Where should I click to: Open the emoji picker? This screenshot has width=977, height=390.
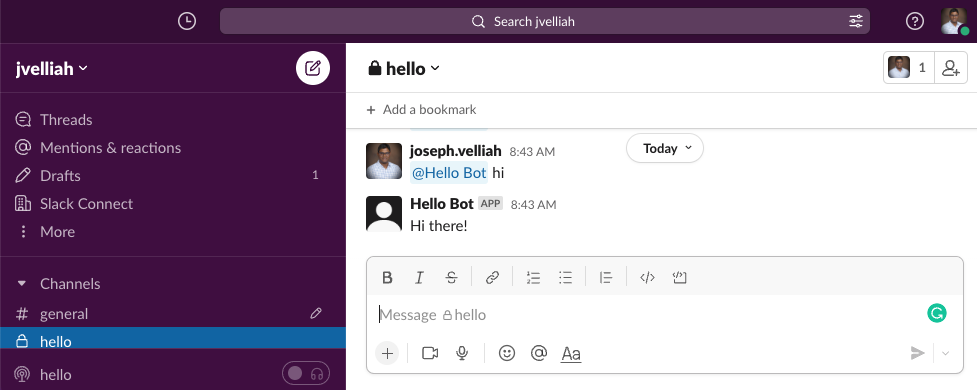tap(507, 353)
